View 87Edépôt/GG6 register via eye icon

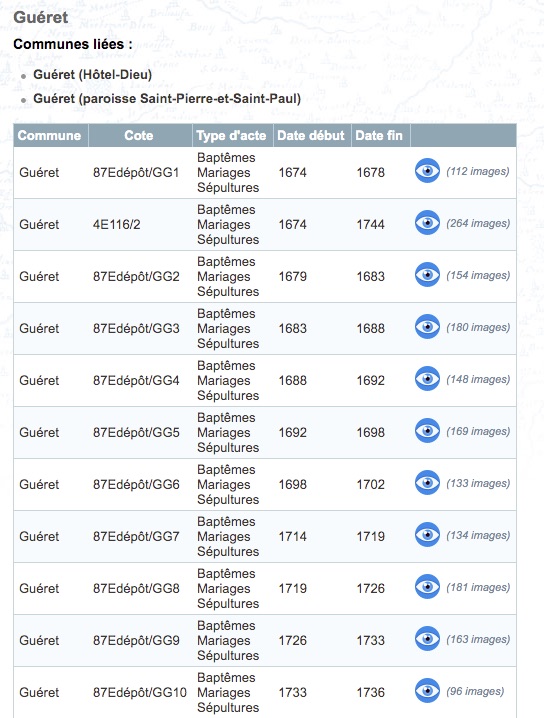427,483
